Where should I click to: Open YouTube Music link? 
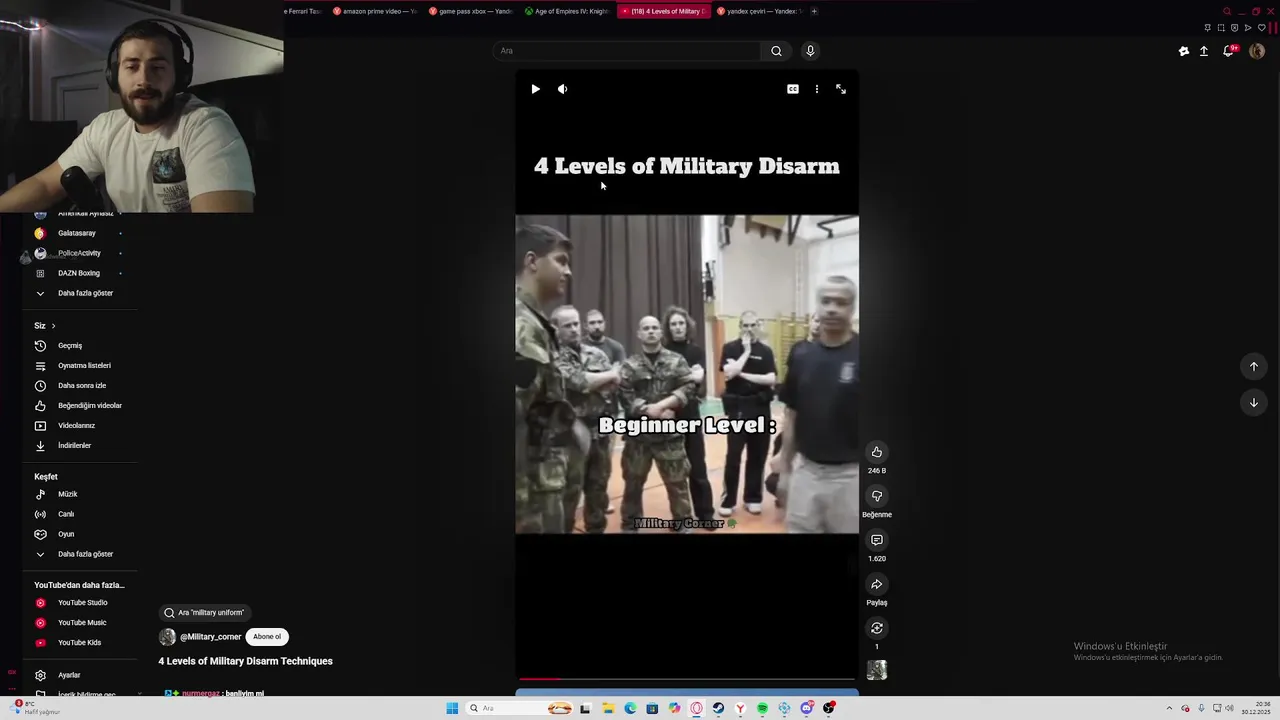click(80, 622)
